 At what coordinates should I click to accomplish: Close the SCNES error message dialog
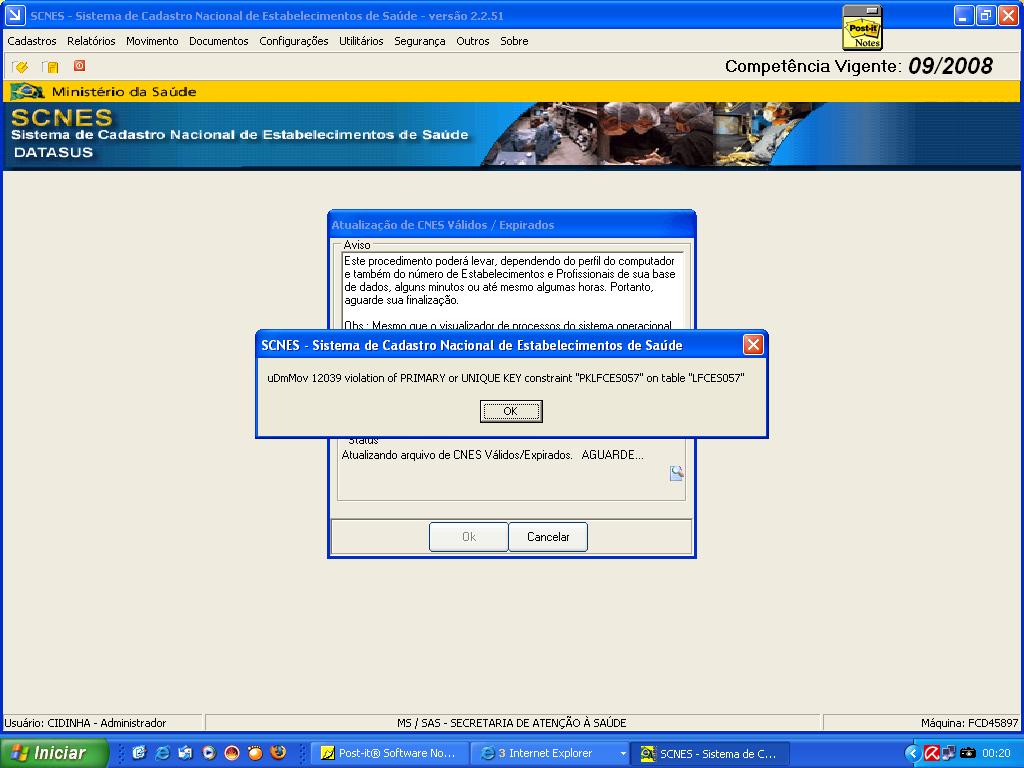[x=754, y=345]
